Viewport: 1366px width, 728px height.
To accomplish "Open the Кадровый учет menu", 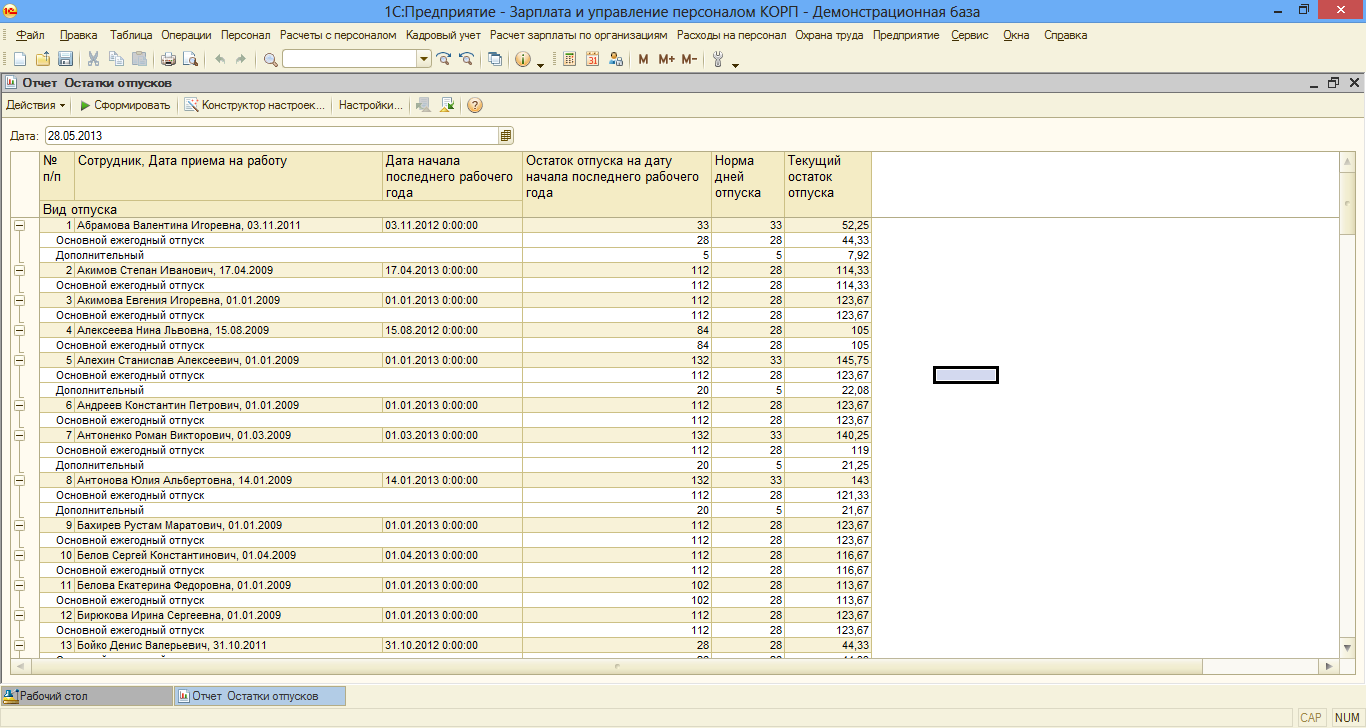I will pyautogui.click(x=443, y=35).
